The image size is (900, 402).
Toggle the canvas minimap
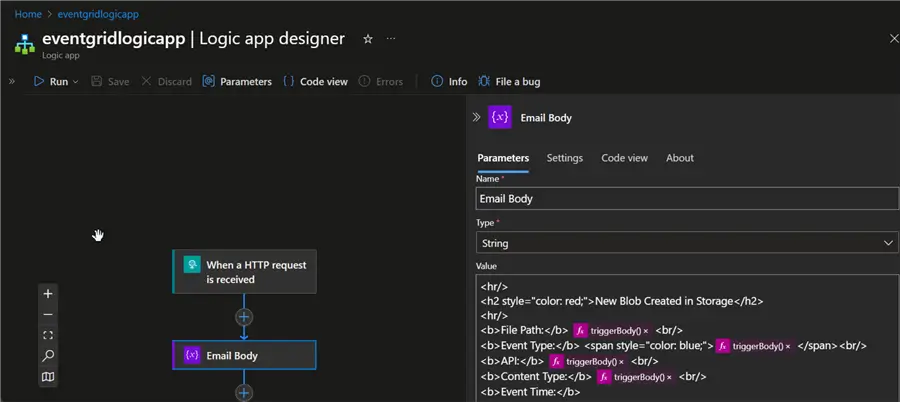click(48, 377)
